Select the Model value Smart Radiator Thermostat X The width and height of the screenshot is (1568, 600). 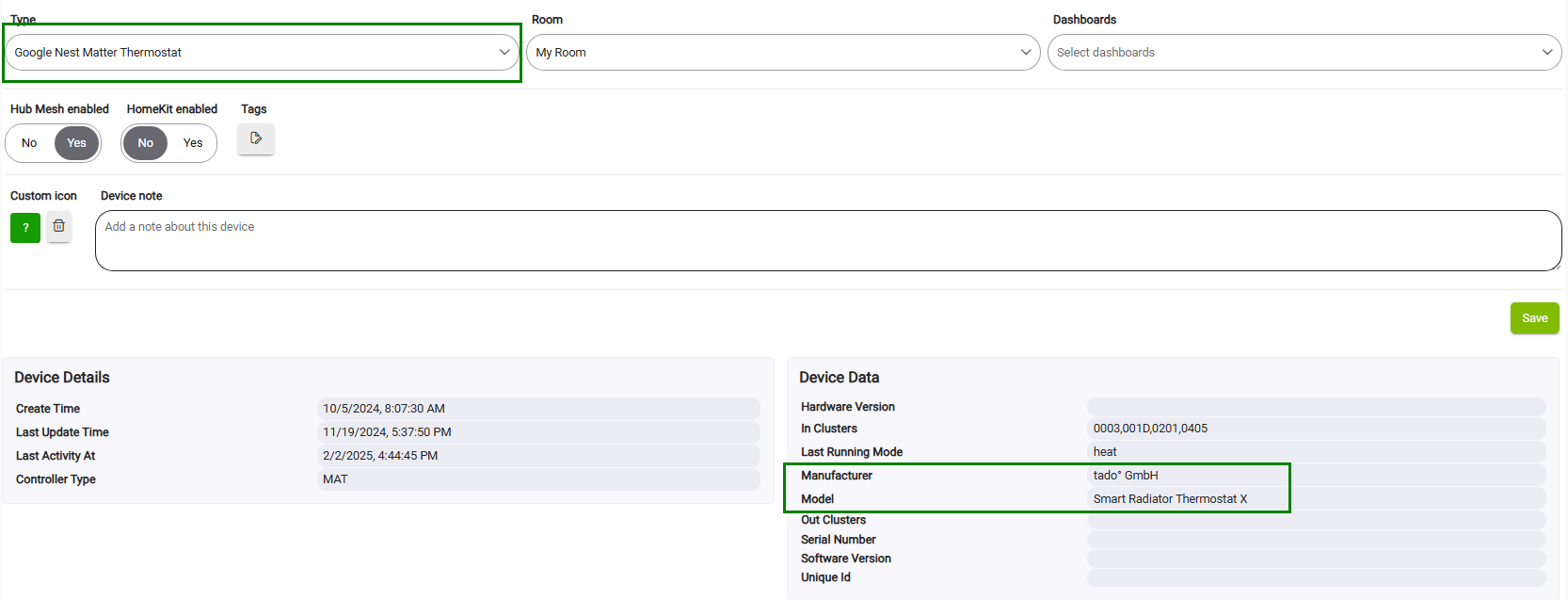[x=1170, y=499]
